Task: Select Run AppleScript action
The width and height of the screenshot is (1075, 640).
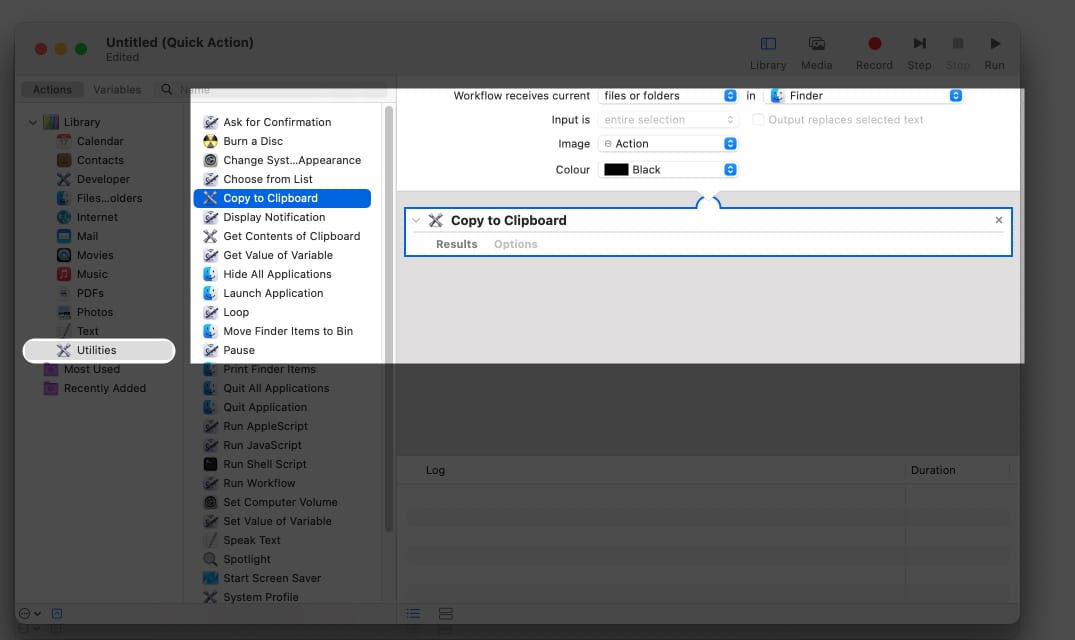Action: pyautogui.click(x=265, y=426)
